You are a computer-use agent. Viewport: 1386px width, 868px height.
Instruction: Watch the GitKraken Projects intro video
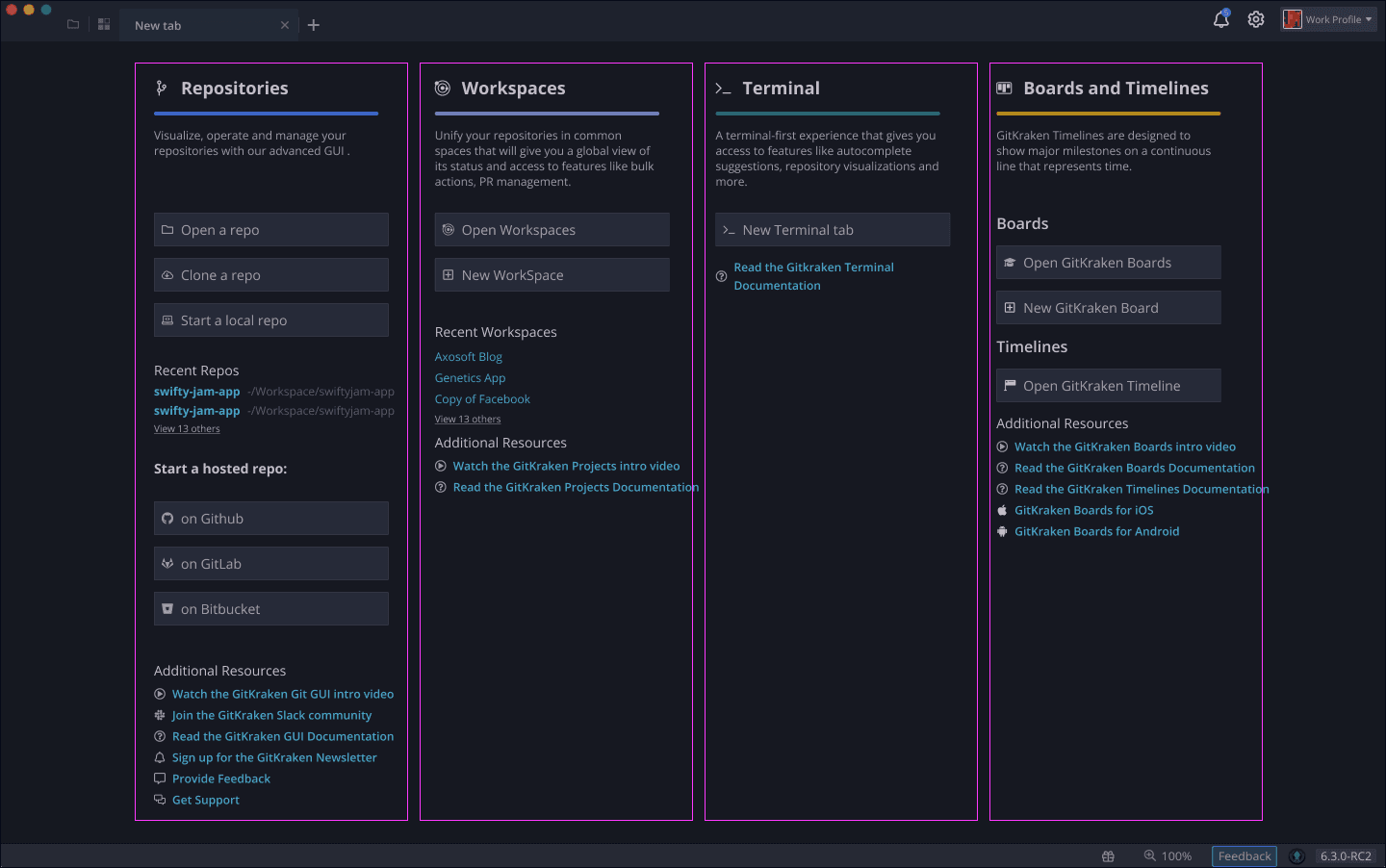[x=566, y=466]
